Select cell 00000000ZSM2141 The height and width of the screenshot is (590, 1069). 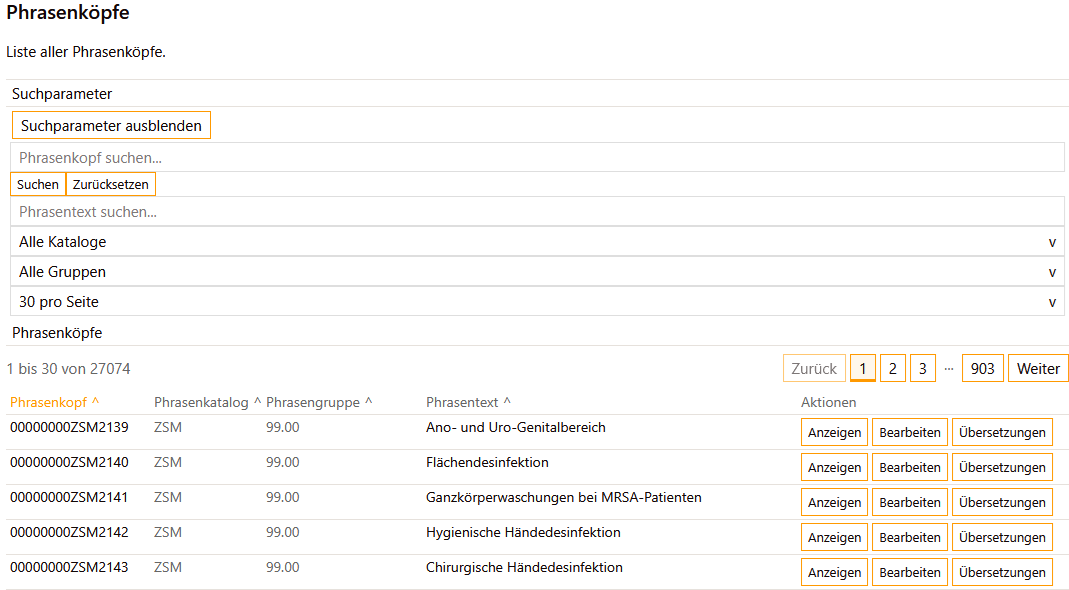tap(69, 497)
